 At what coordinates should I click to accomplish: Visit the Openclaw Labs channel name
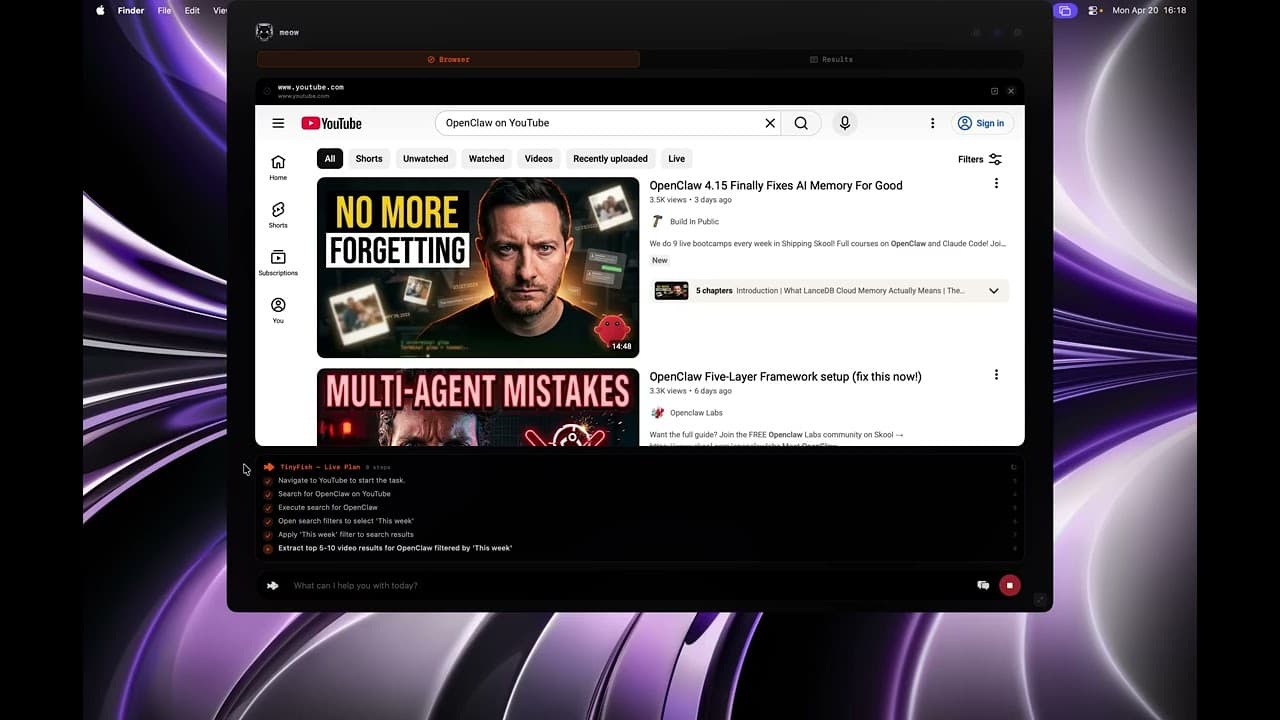click(697, 412)
